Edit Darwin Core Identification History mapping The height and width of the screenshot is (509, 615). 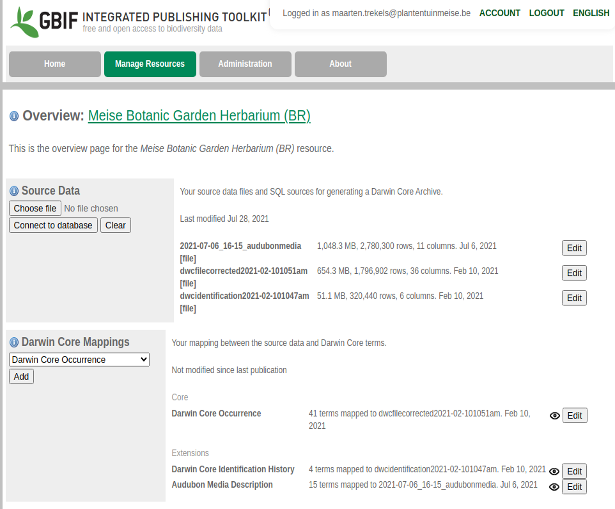coord(575,471)
